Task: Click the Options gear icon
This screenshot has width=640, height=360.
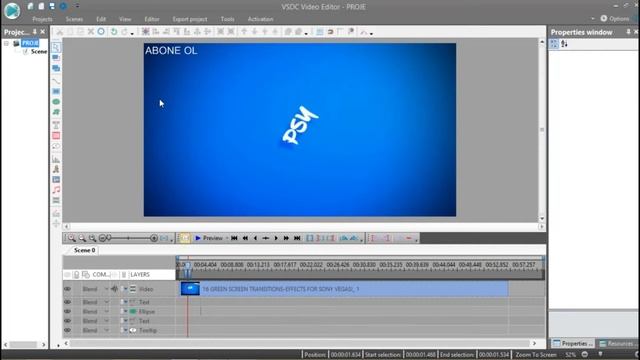Action: tap(604, 18)
